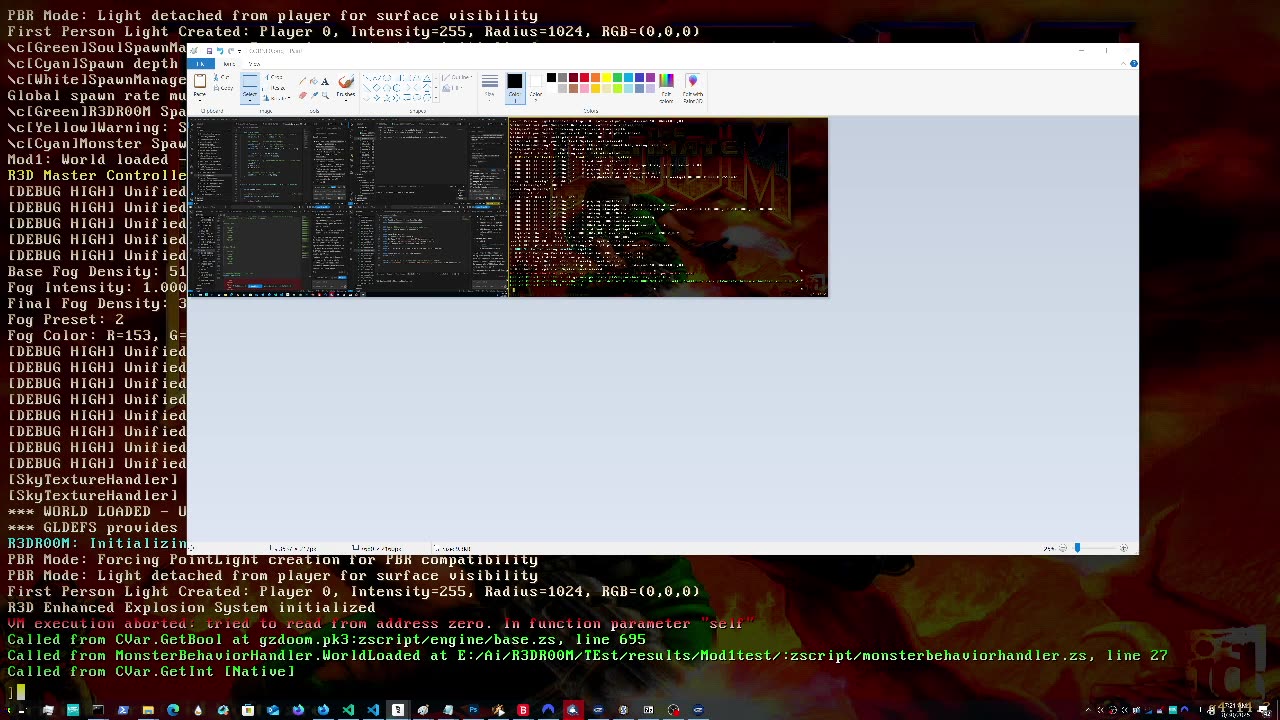The image size is (1280, 720).
Task: Select the Fill with color bucket tool
Action: 314,81
